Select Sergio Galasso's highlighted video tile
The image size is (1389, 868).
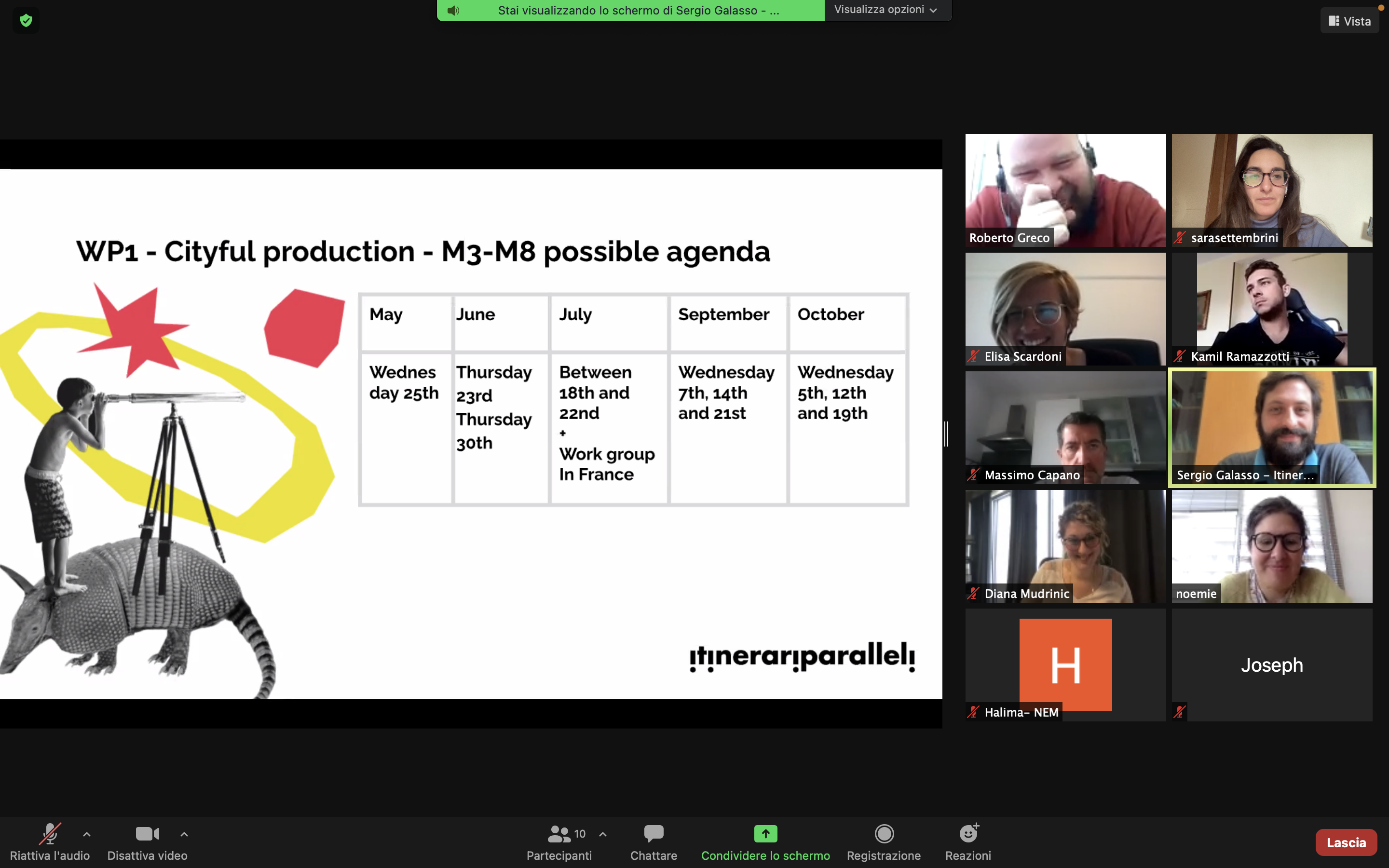click(1272, 428)
